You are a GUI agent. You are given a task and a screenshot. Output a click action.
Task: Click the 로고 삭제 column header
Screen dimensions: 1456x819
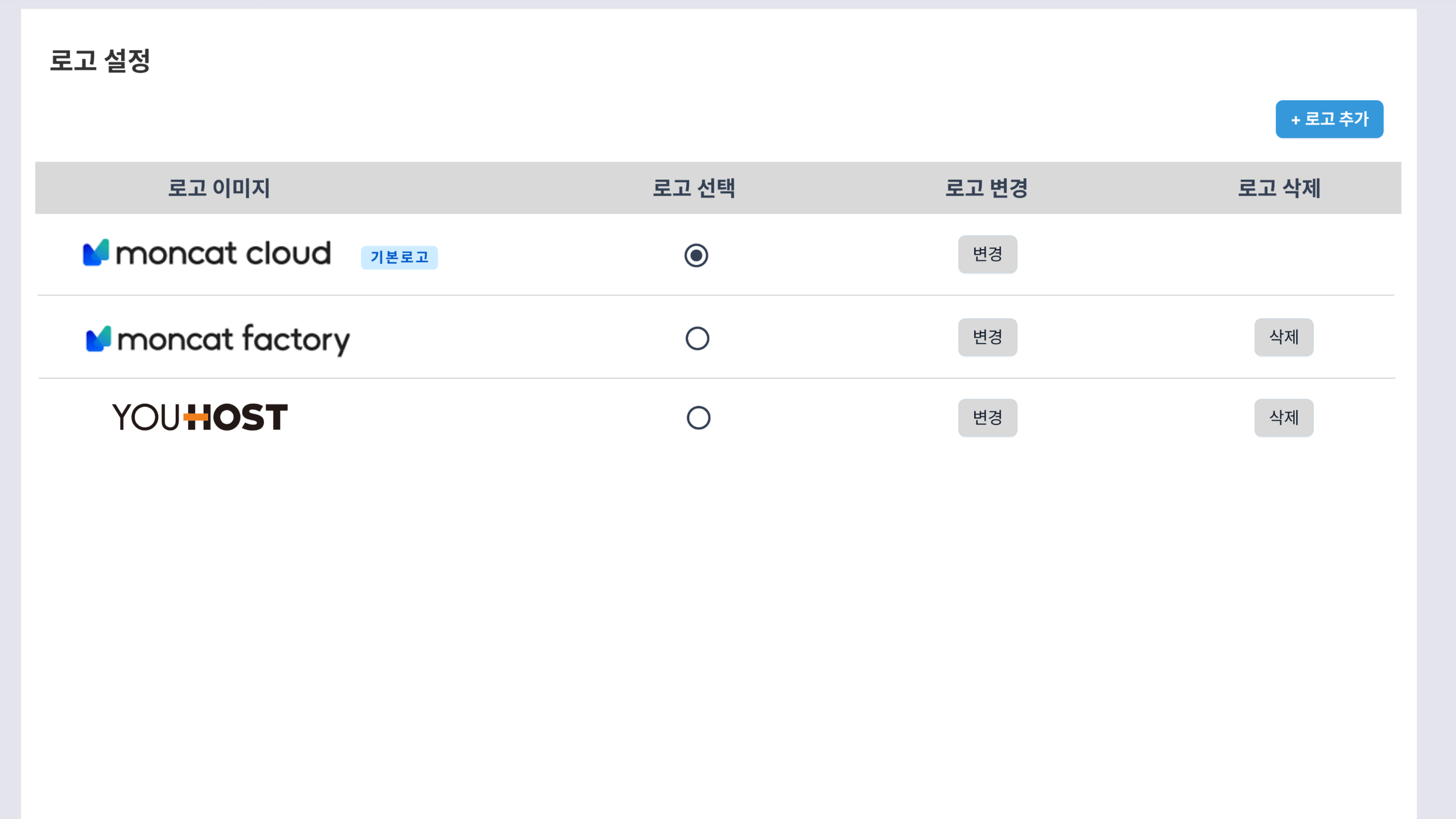tap(1279, 188)
